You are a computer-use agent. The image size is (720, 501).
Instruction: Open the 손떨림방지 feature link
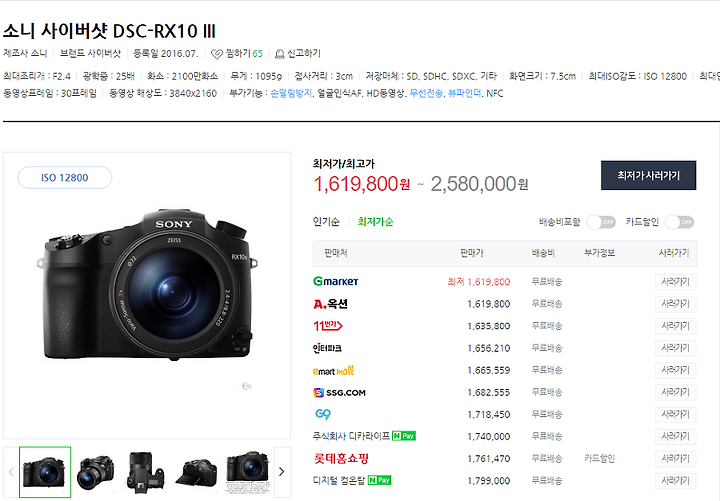[291, 93]
